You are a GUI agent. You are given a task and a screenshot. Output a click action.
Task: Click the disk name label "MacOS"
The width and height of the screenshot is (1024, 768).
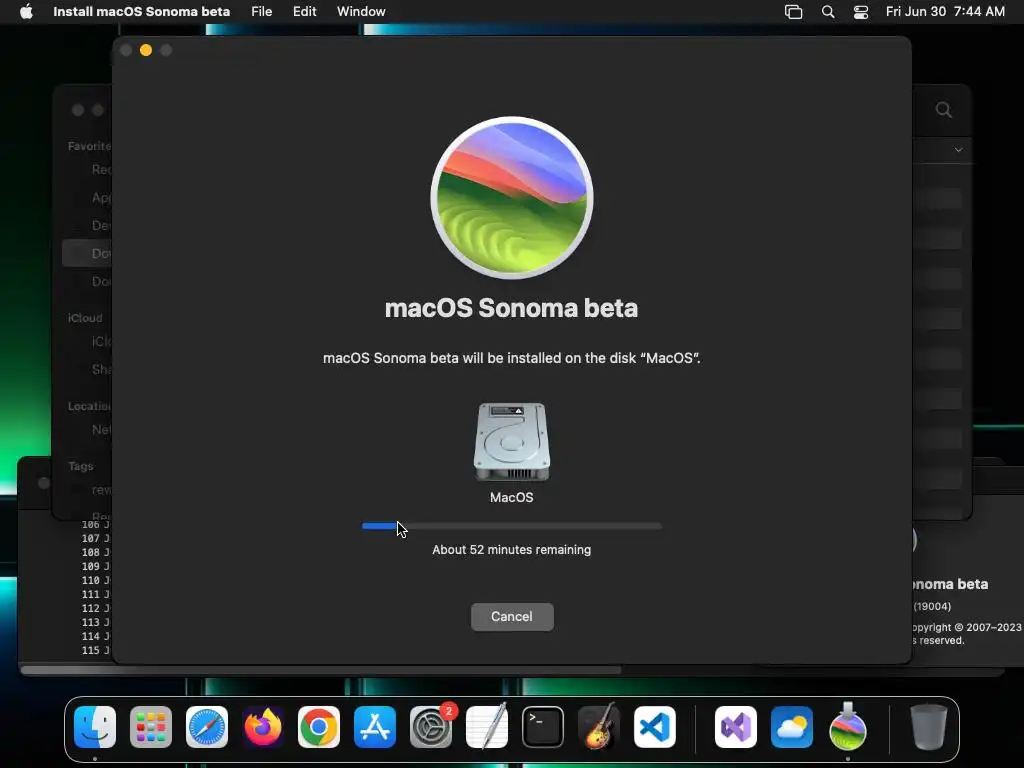[511, 498]
